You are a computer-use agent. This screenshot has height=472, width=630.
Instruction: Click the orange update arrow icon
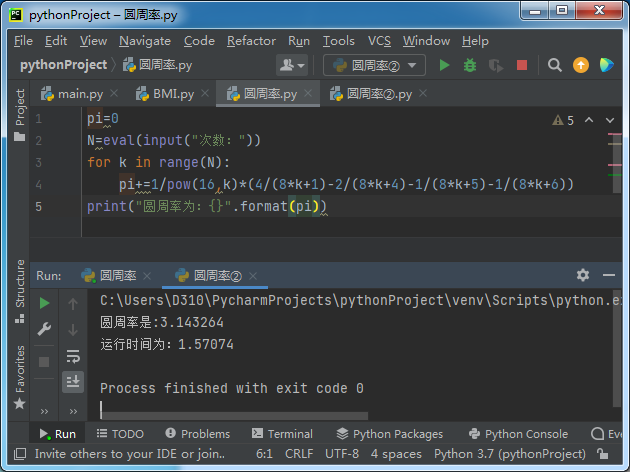click(581, 65)
